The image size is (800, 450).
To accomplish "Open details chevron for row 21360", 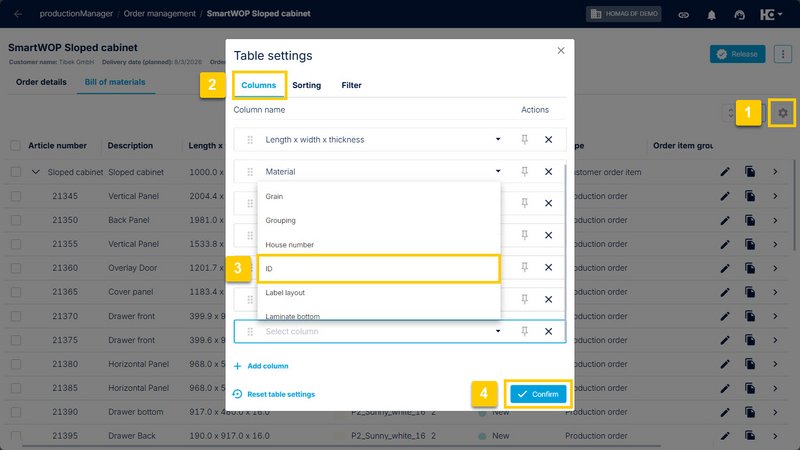I will pos(775,268).
